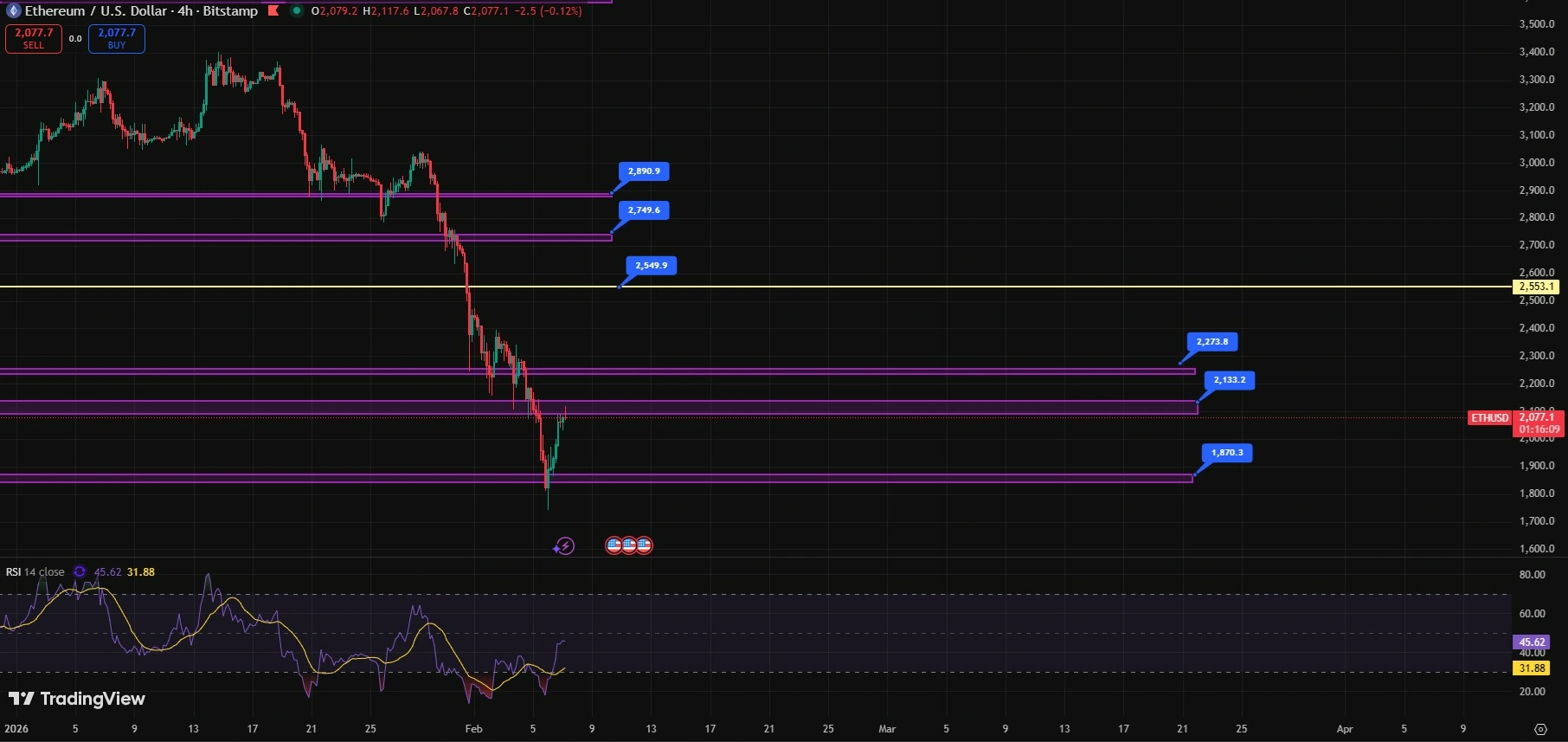Viewport: 1568px width, 742px height.
Task: Open the Ethereum / U.S. Dollar symbol title
Action: click(141, 11)
